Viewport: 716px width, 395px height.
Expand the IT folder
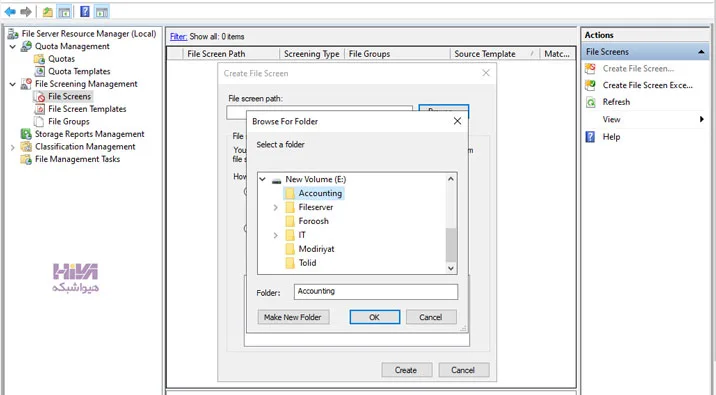(275, 235)
